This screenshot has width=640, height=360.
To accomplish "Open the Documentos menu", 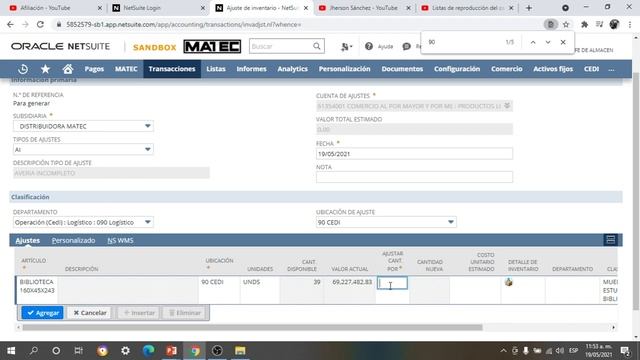I will (402, 69).
